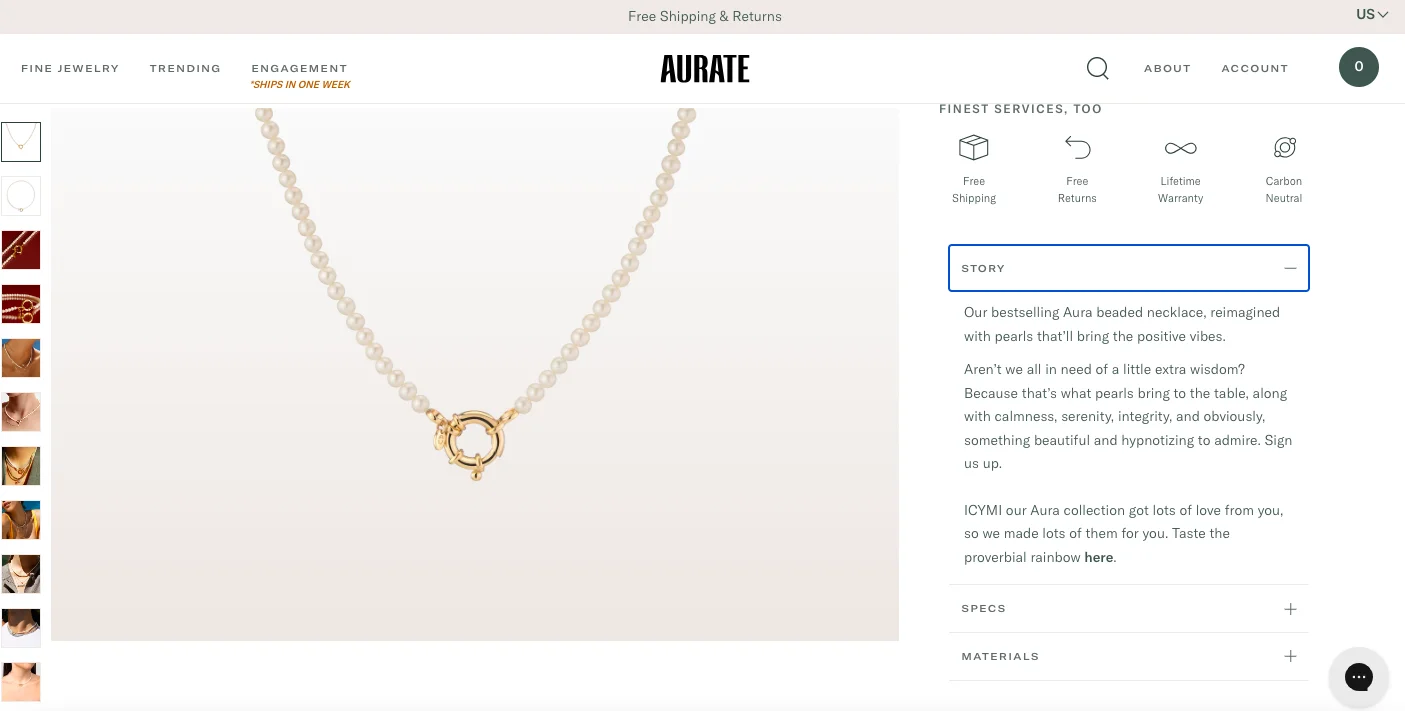Open the ABOUT page link

pos(1167,68)
